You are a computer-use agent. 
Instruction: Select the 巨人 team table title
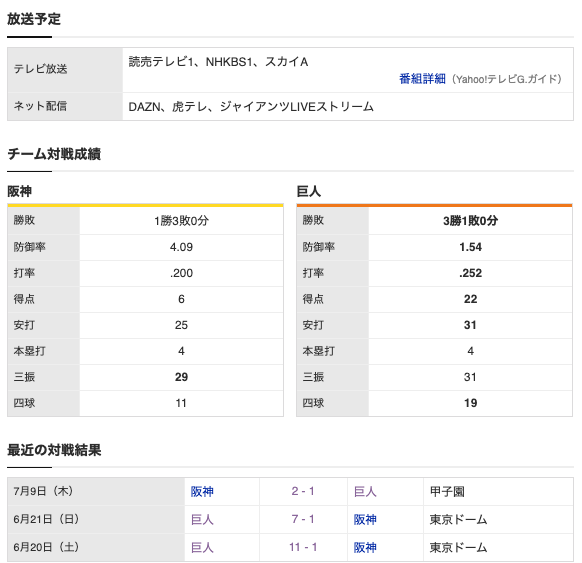[309, 192]
